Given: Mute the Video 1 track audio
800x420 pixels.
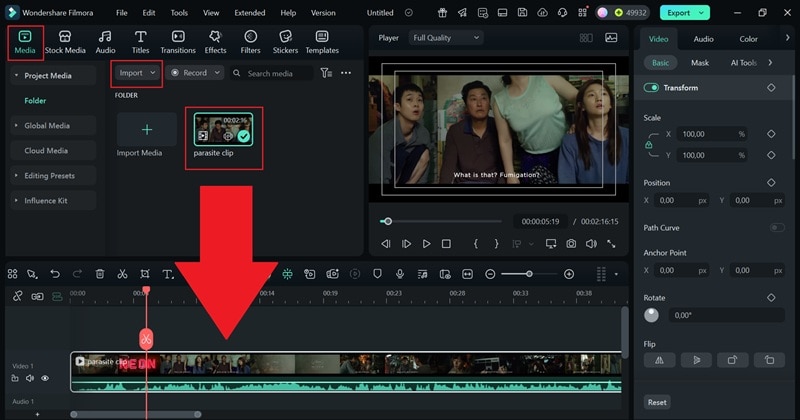Looking at the screenshot, I should point(30,378).
